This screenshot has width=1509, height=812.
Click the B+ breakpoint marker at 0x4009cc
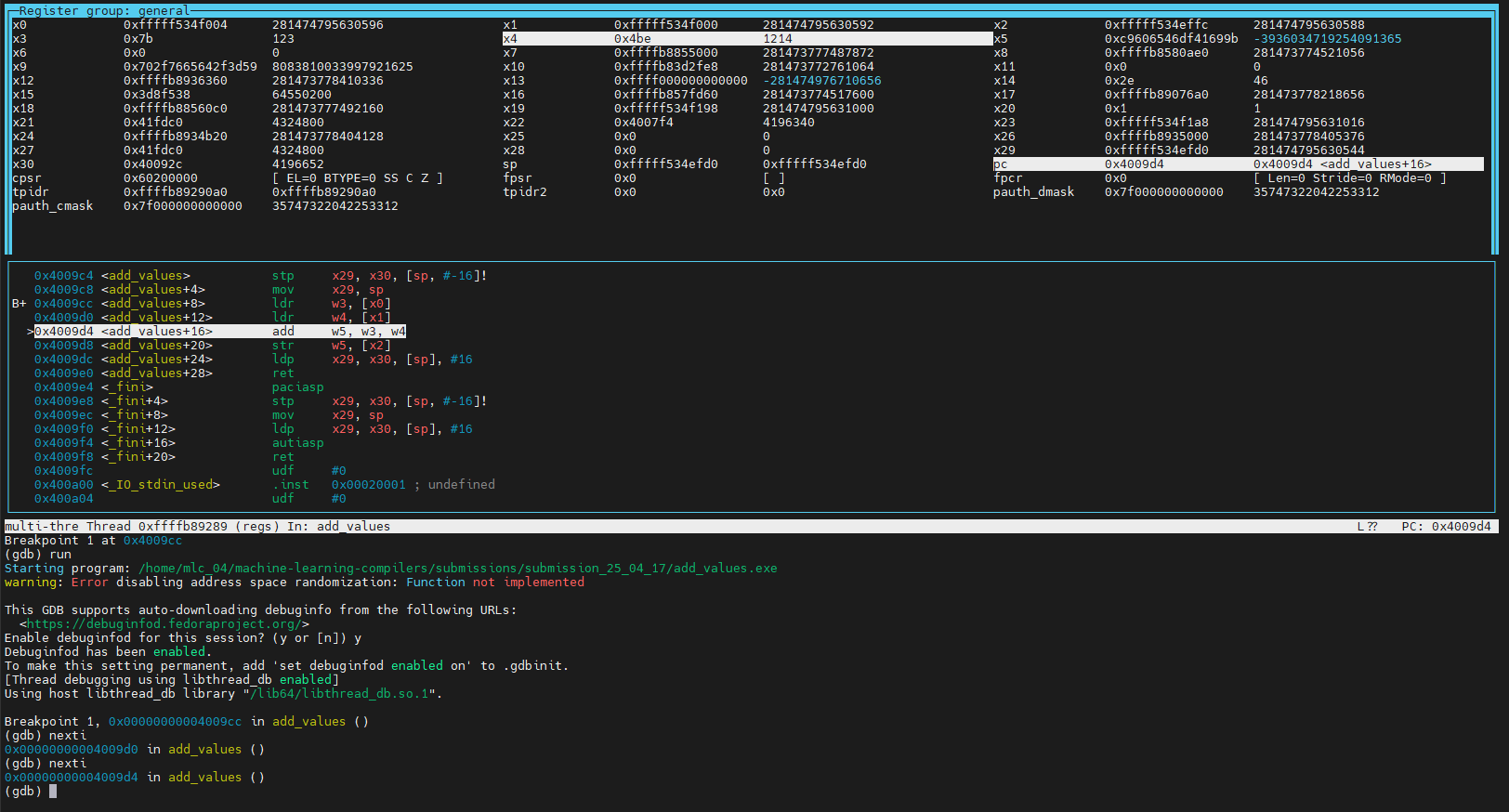point(20,304)
